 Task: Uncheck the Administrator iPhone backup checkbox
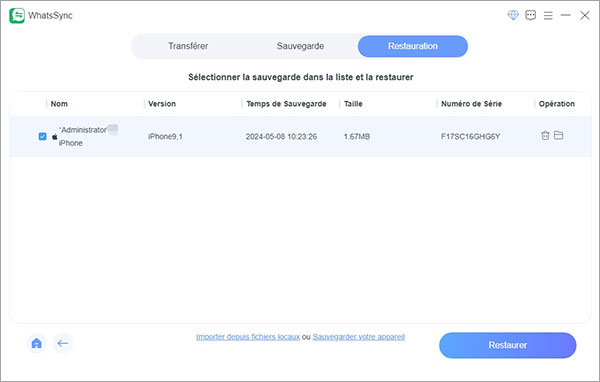42,136
